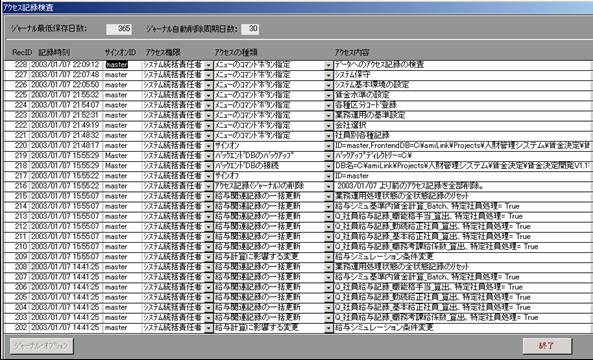Viewport: 593px width, 360px height.
Task: Click 給与シミュレーション条件変更 cell in row 202
Action: click(x=463, y=328)
